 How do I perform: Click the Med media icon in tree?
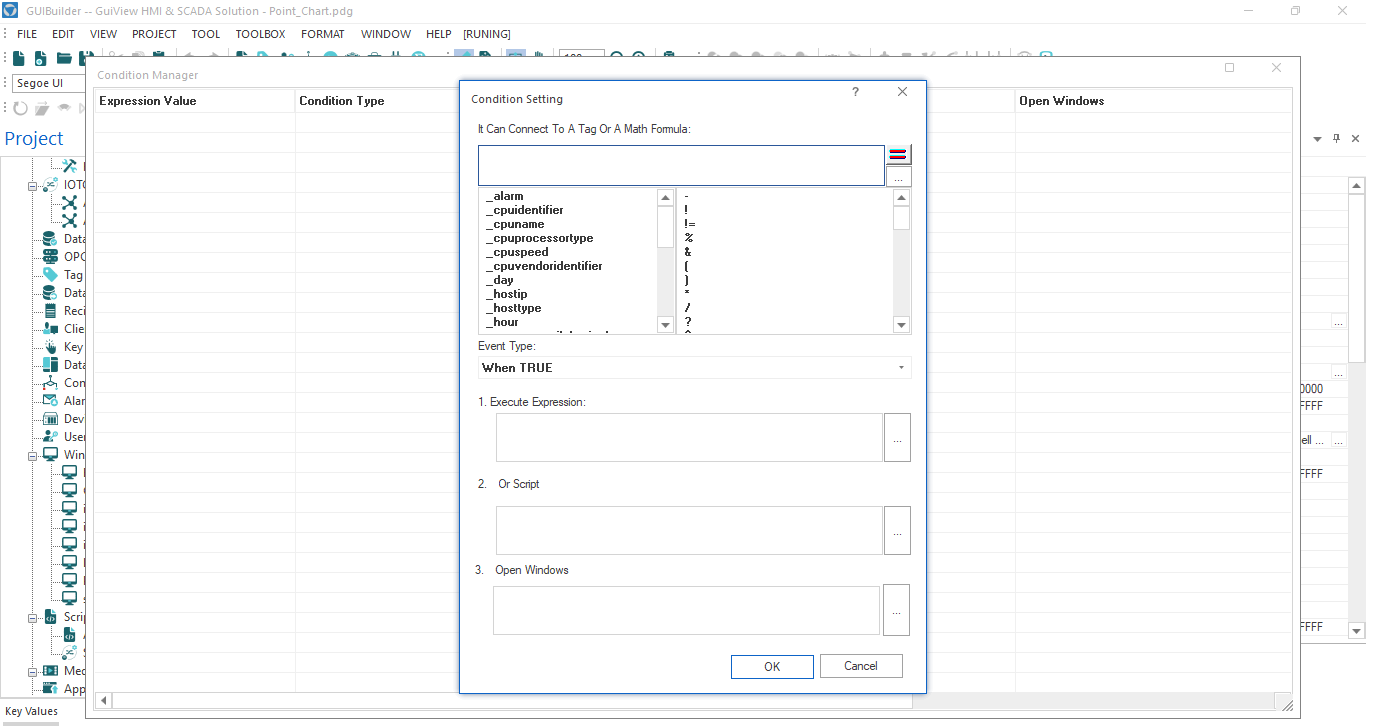[x=49, y=671]
